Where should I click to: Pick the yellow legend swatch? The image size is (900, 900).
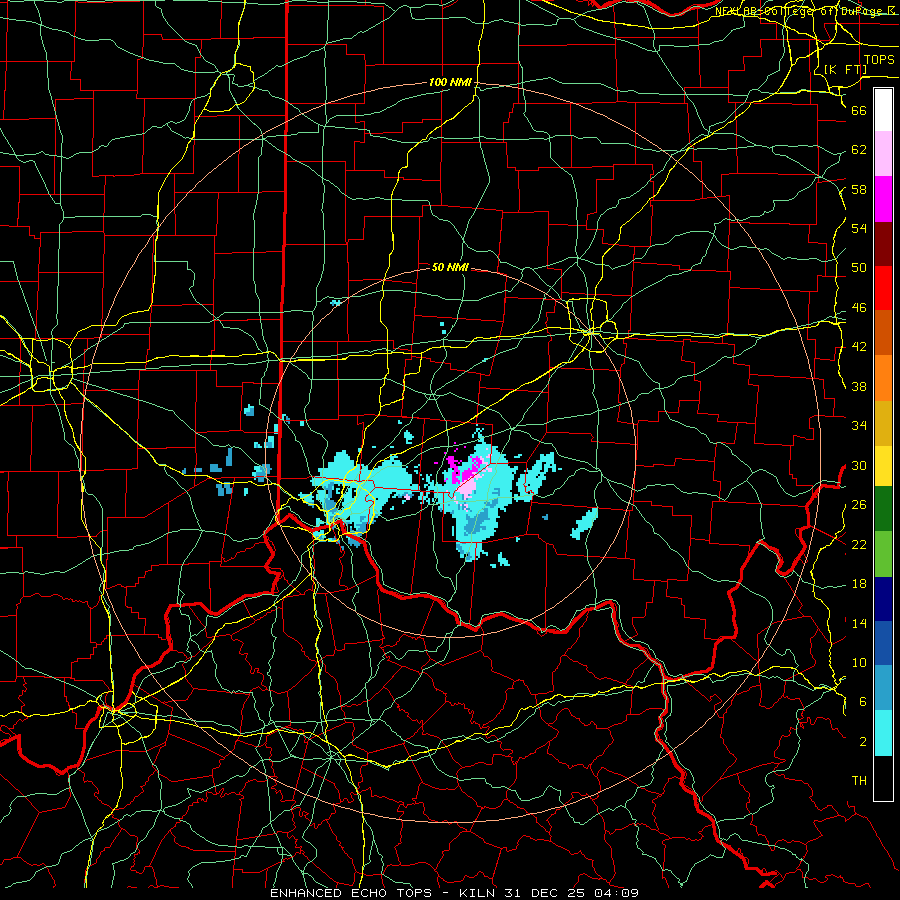(x=883, y=466)
